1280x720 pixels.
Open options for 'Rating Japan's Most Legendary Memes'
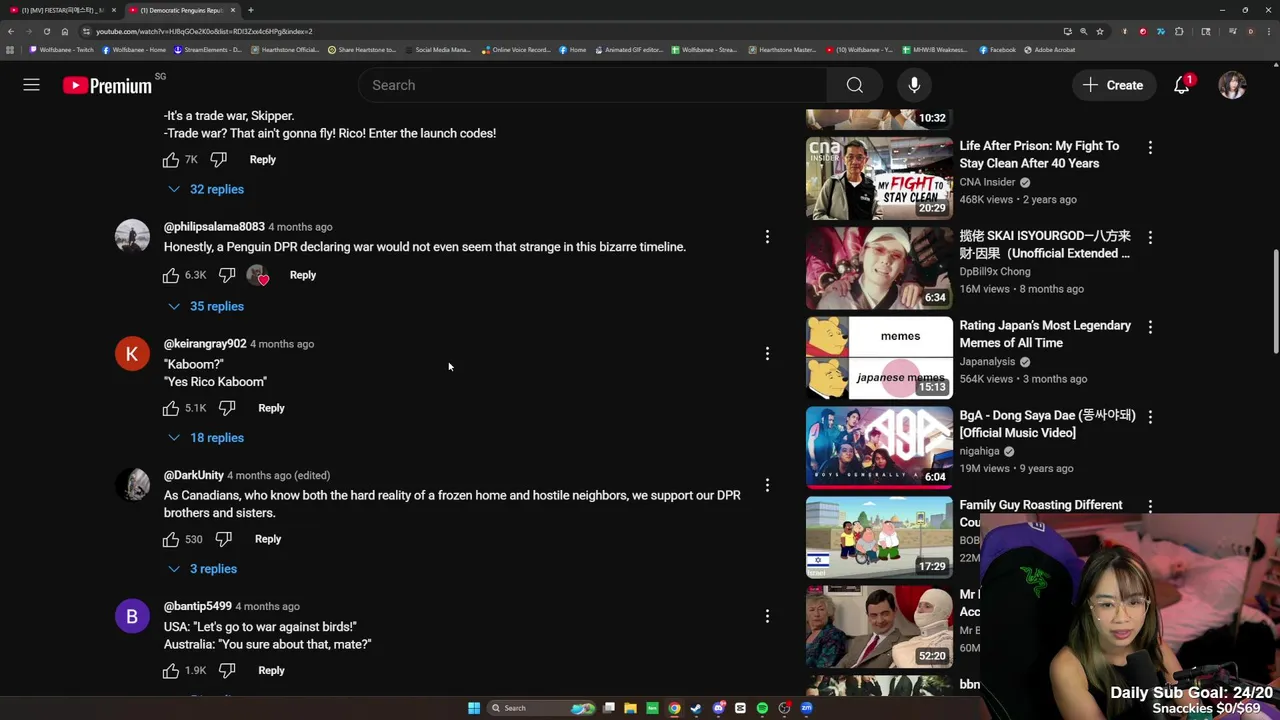pyautogui.click(x=1150, y=327)
